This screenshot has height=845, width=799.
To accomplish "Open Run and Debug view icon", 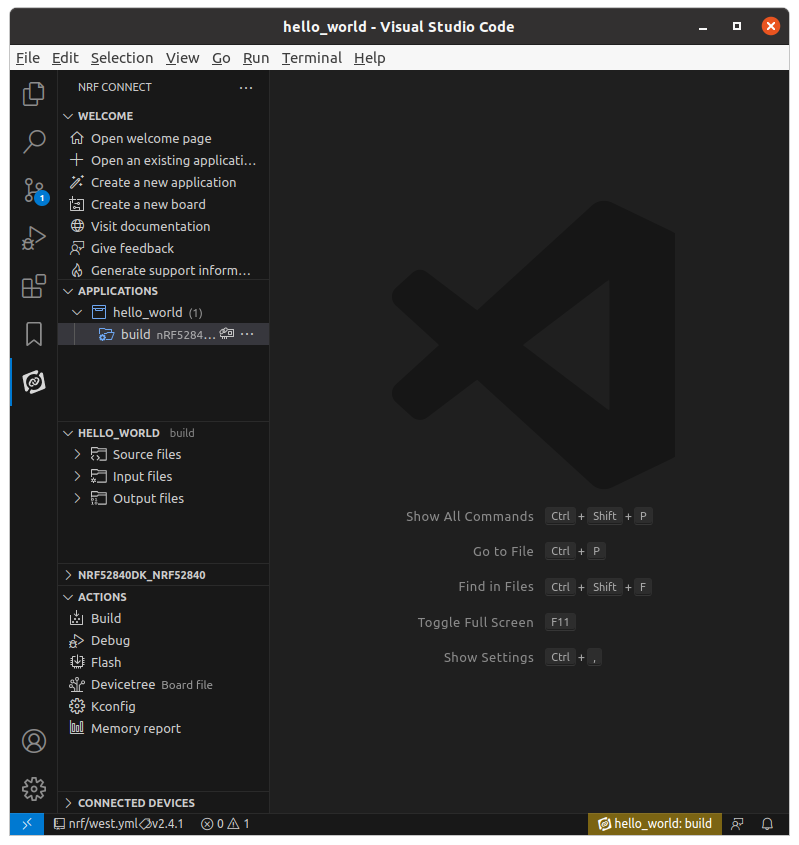I will click(x=33, y=238).
